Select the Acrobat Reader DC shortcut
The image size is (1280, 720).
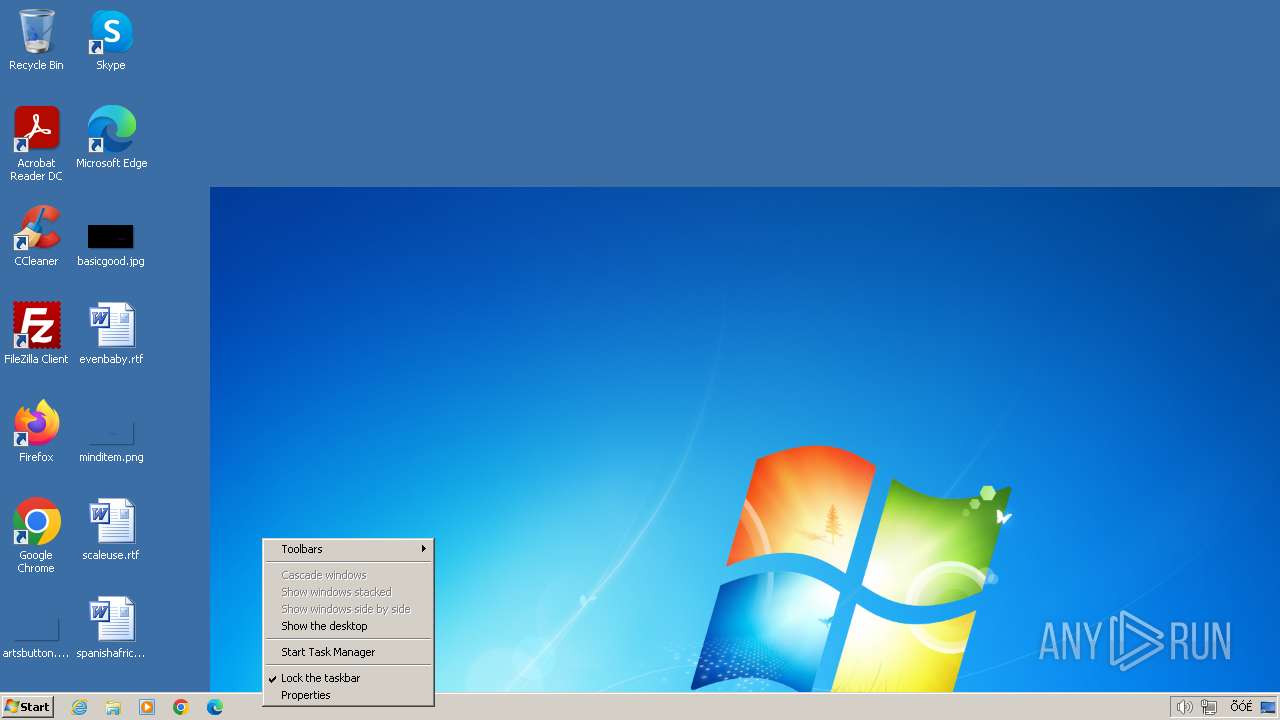[x=36, y=129]
